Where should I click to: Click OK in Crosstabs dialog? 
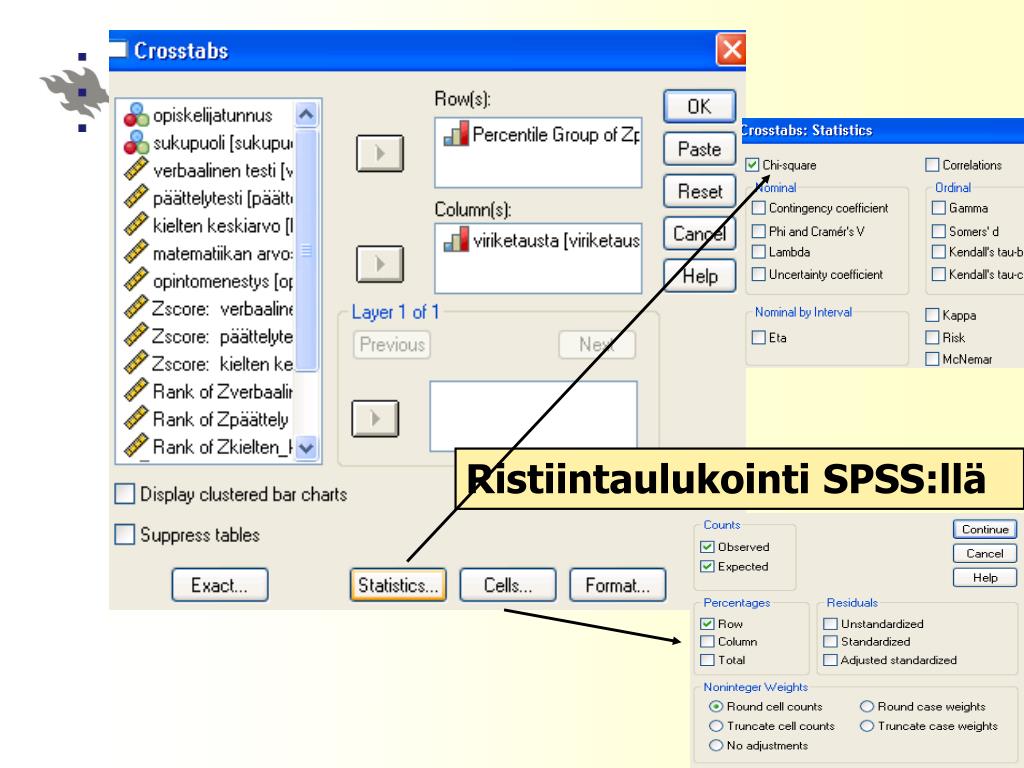[x=699, y=106]
